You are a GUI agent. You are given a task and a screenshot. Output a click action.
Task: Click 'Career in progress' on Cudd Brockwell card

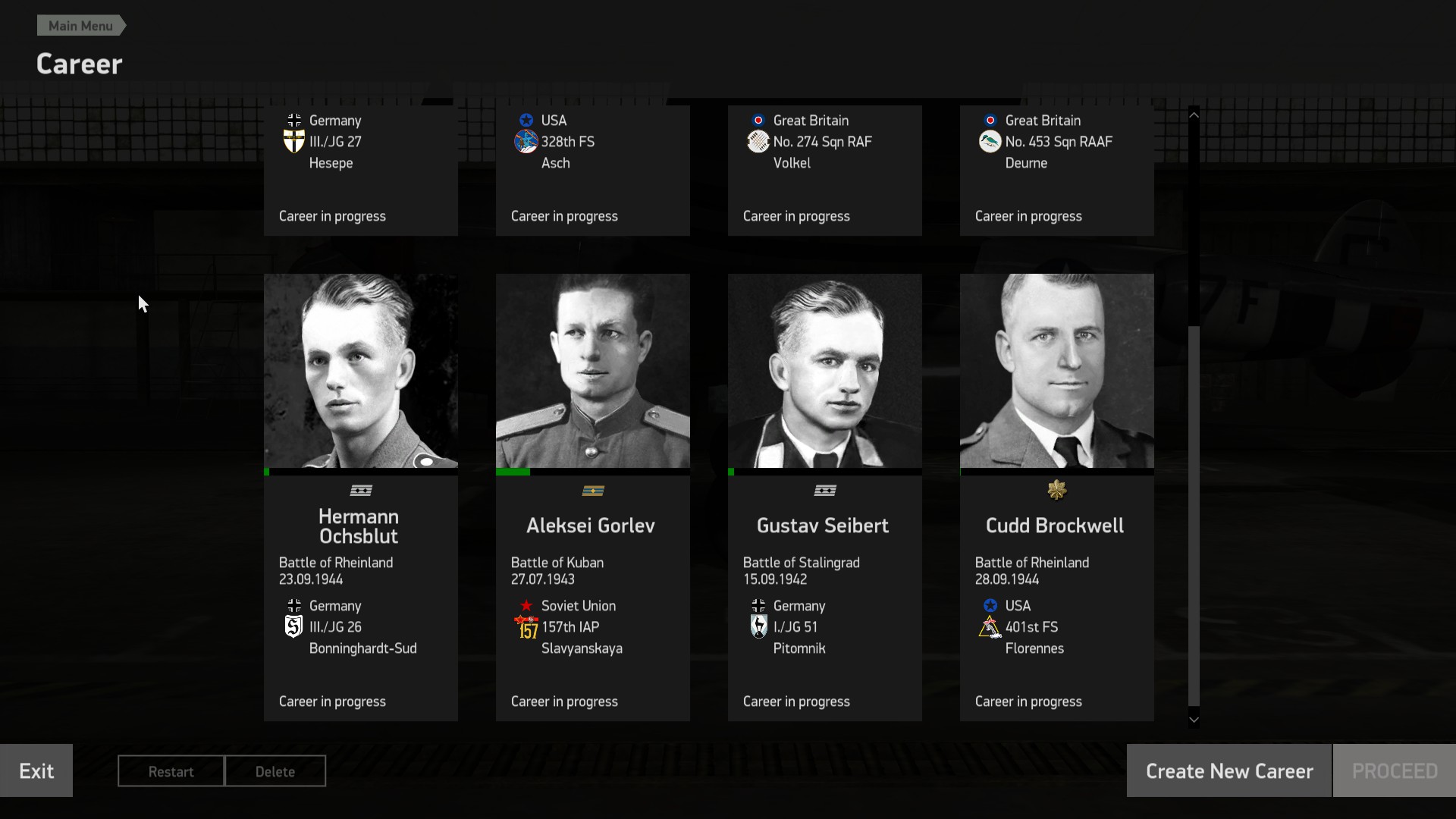point(1028,701)
